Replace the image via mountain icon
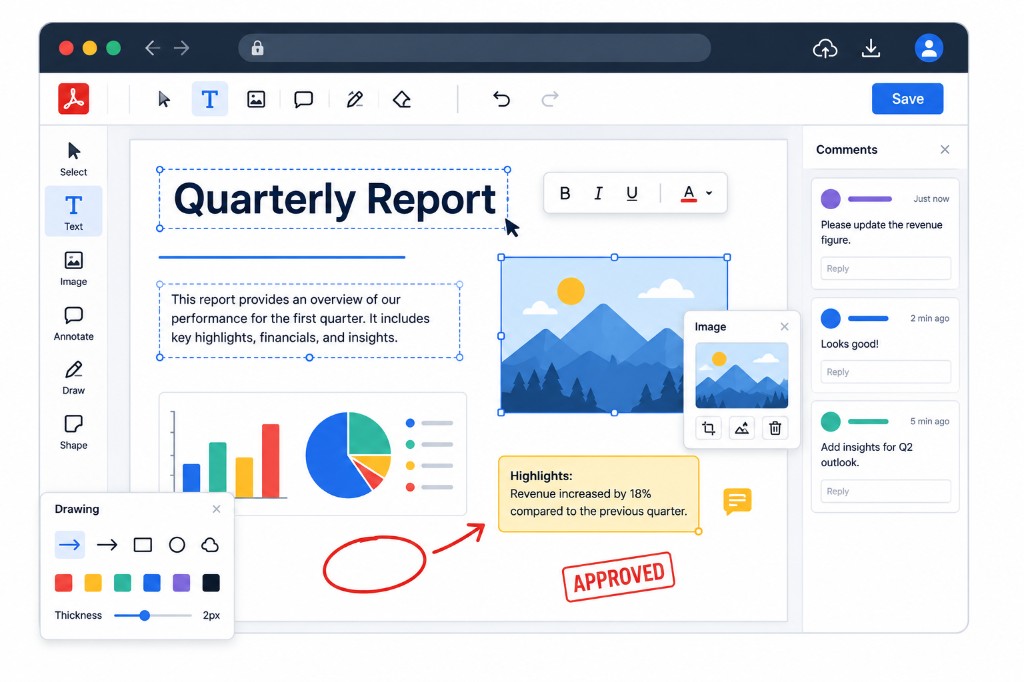The height and width of the screenshot is (682, 1024). coord(742,429)
